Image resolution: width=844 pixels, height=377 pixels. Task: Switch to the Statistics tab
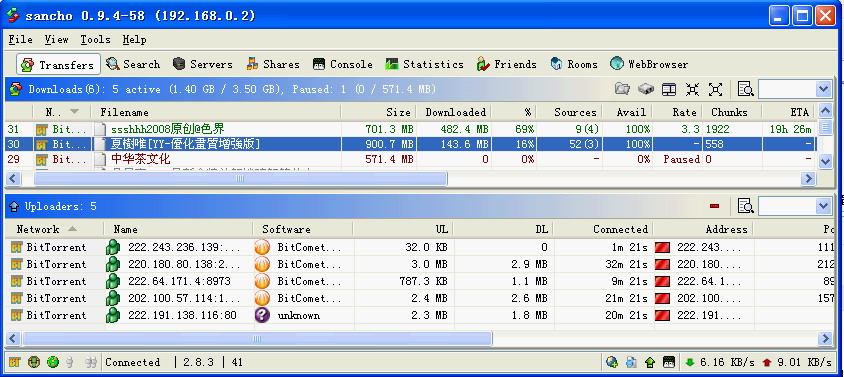coord(424,64)
